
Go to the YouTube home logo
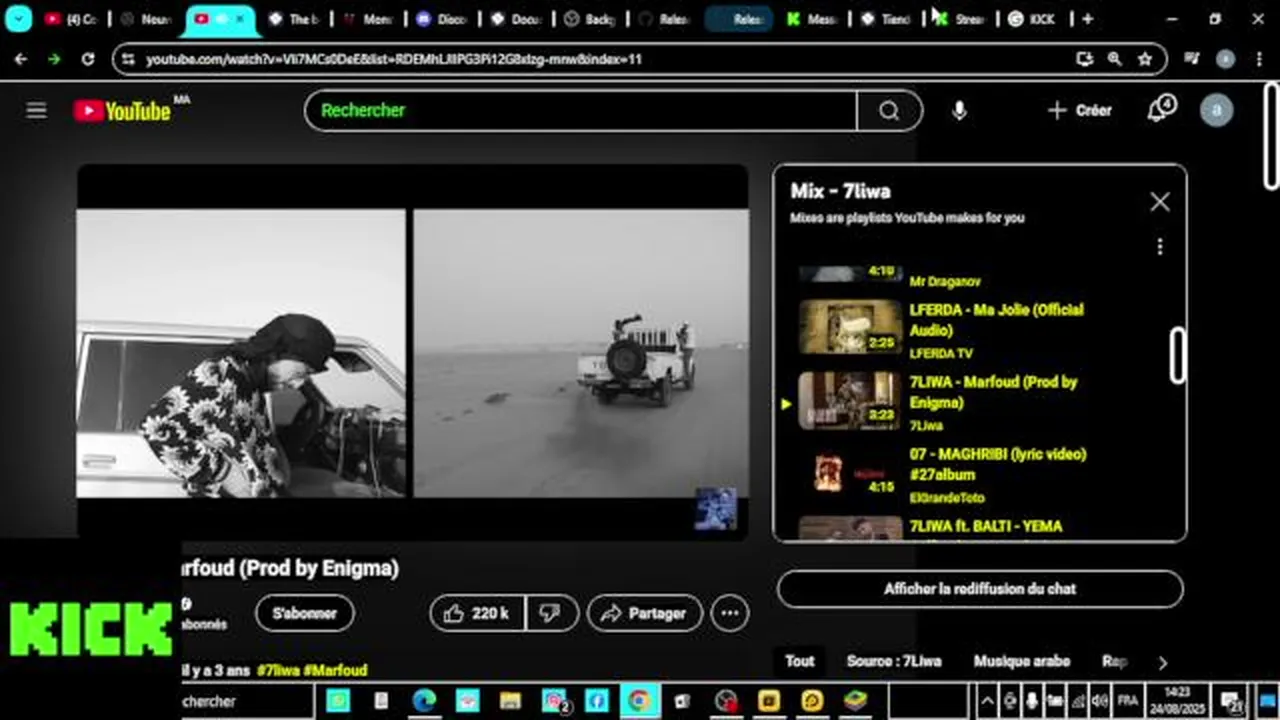(x=122, y=111)
